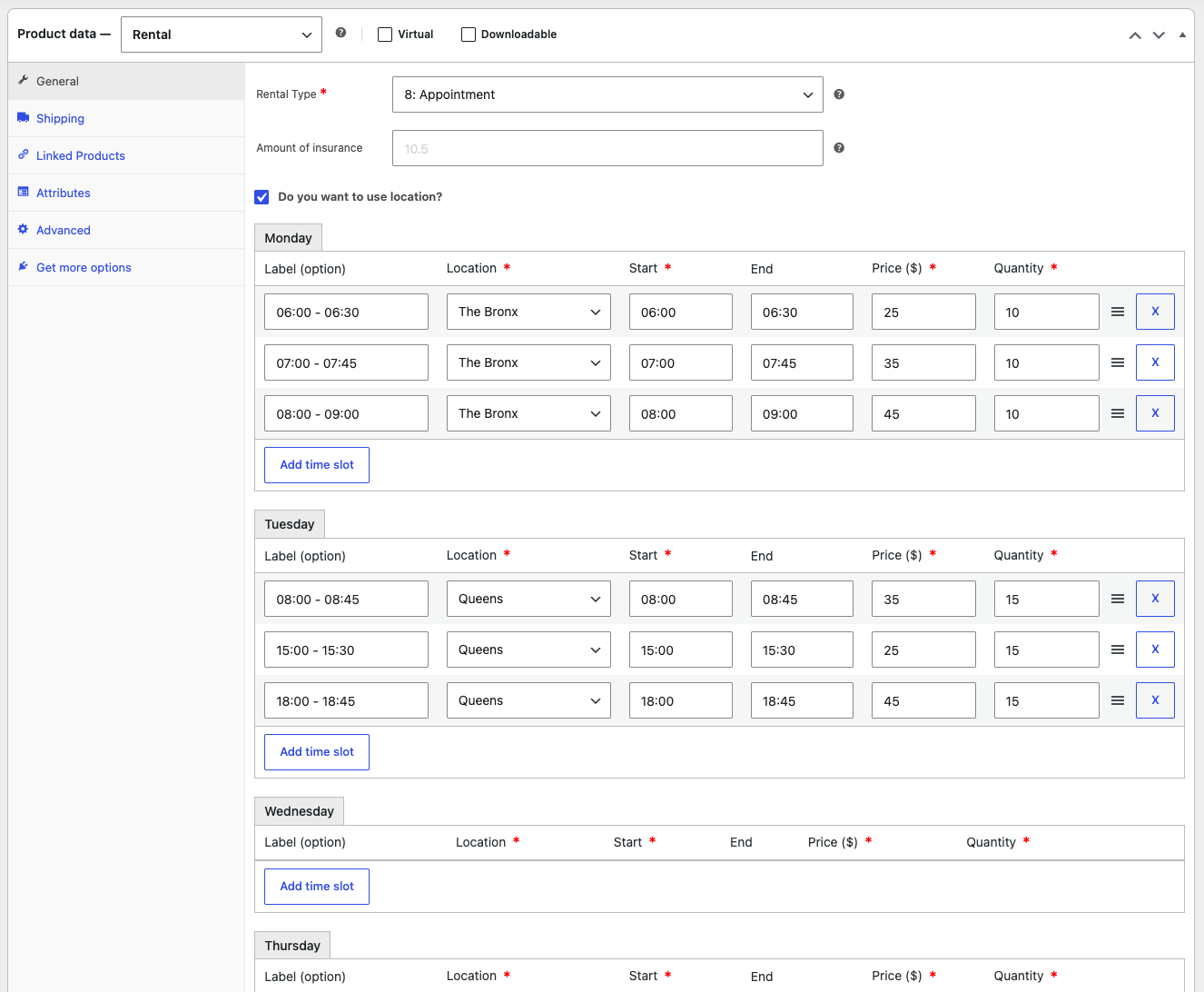This screenshot has width=1204, height=992.
Task: Edit quantity for Monday 07:00 - 07:45 slot
Action: click(x=1046, y=362)
